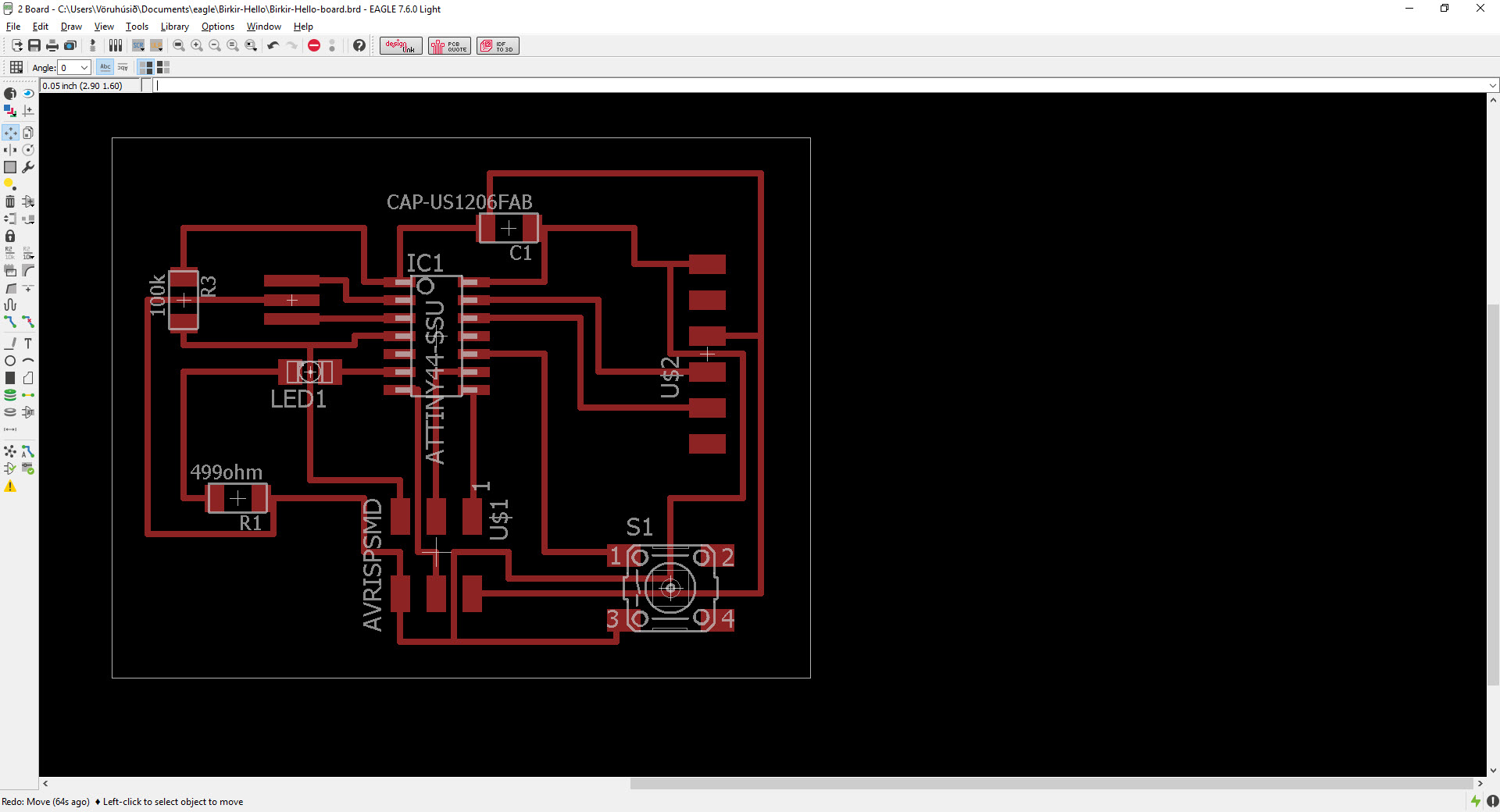Expand the command line history dropdown
Viewport: 1500px width, 812px height.
click(x=1493, y=85)
